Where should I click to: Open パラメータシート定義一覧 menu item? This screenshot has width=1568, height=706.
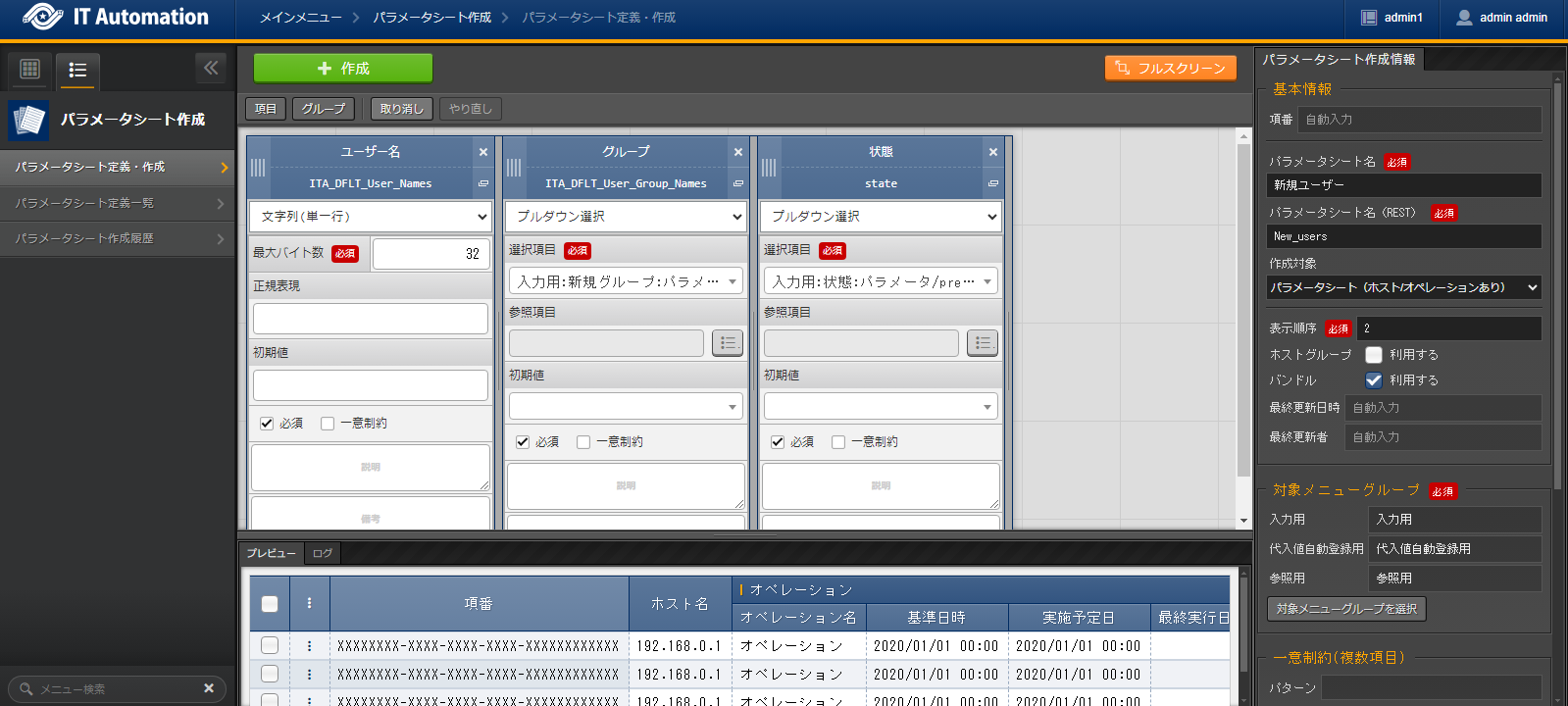coord(118,203)
